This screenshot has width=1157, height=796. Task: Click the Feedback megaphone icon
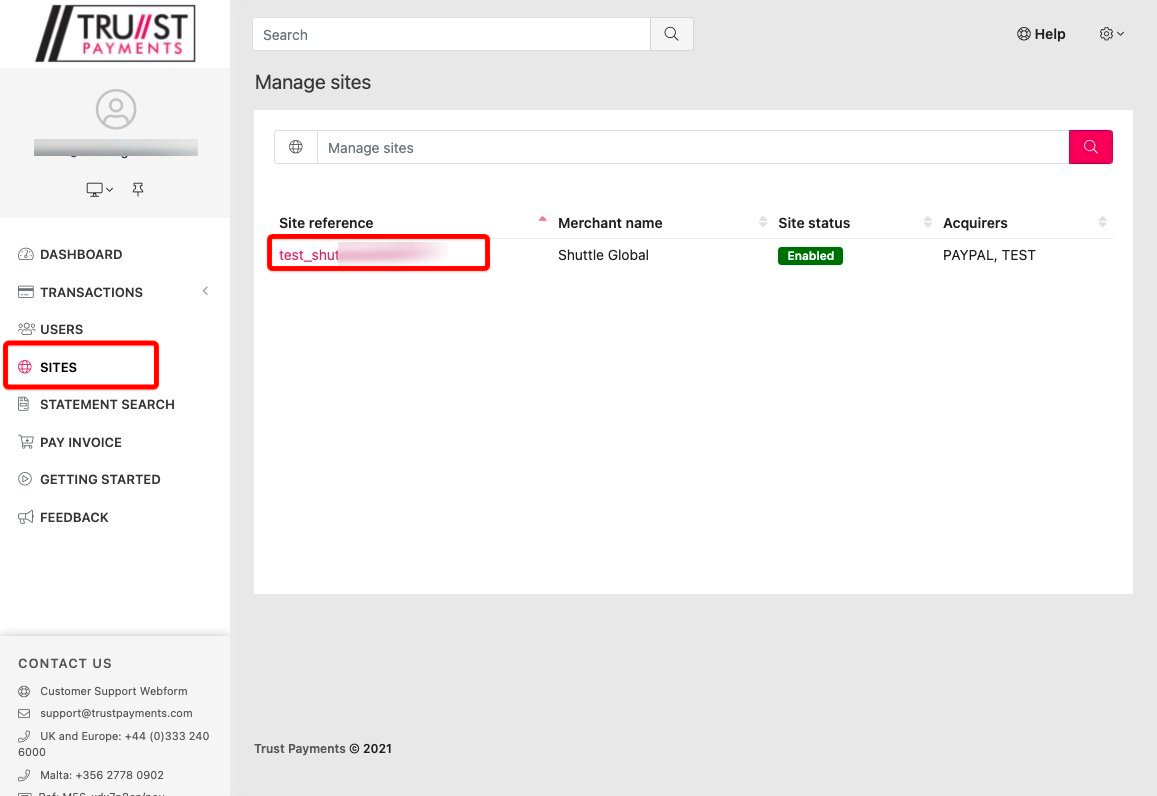coord(26,517)
